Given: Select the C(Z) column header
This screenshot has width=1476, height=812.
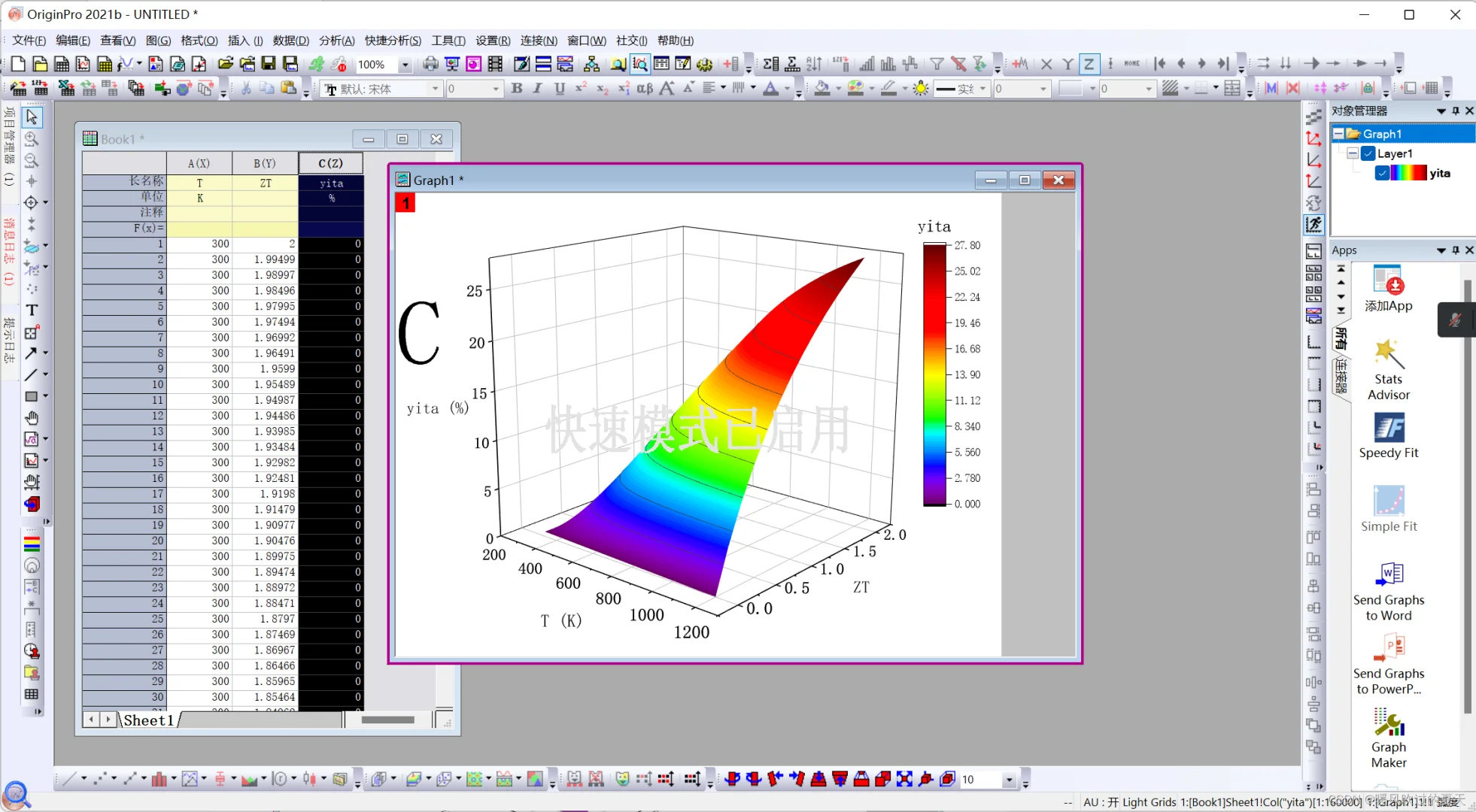Looking at the screenshot, I should coord(330,163).
